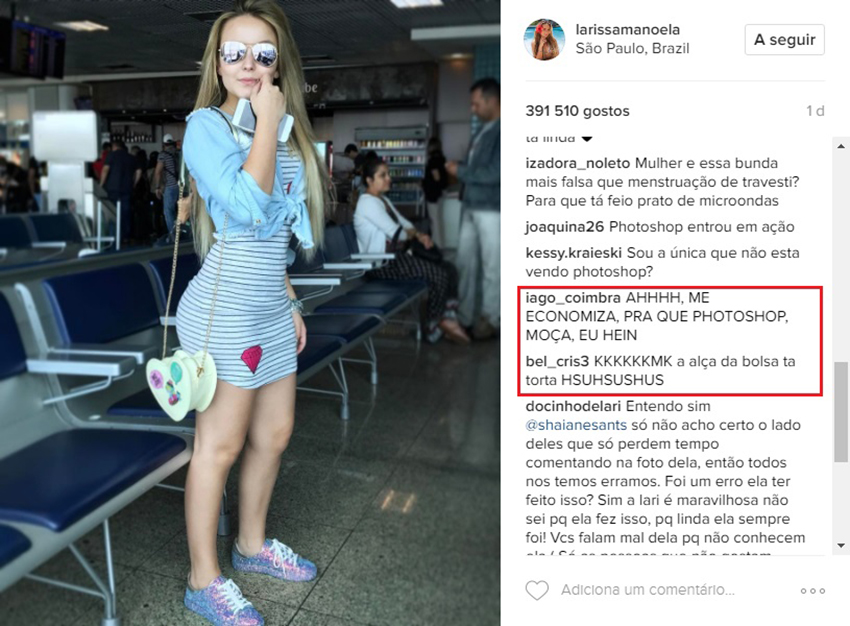Click the A seguir follow button
The image size is (850, 626).
click(x=784, y=40)
